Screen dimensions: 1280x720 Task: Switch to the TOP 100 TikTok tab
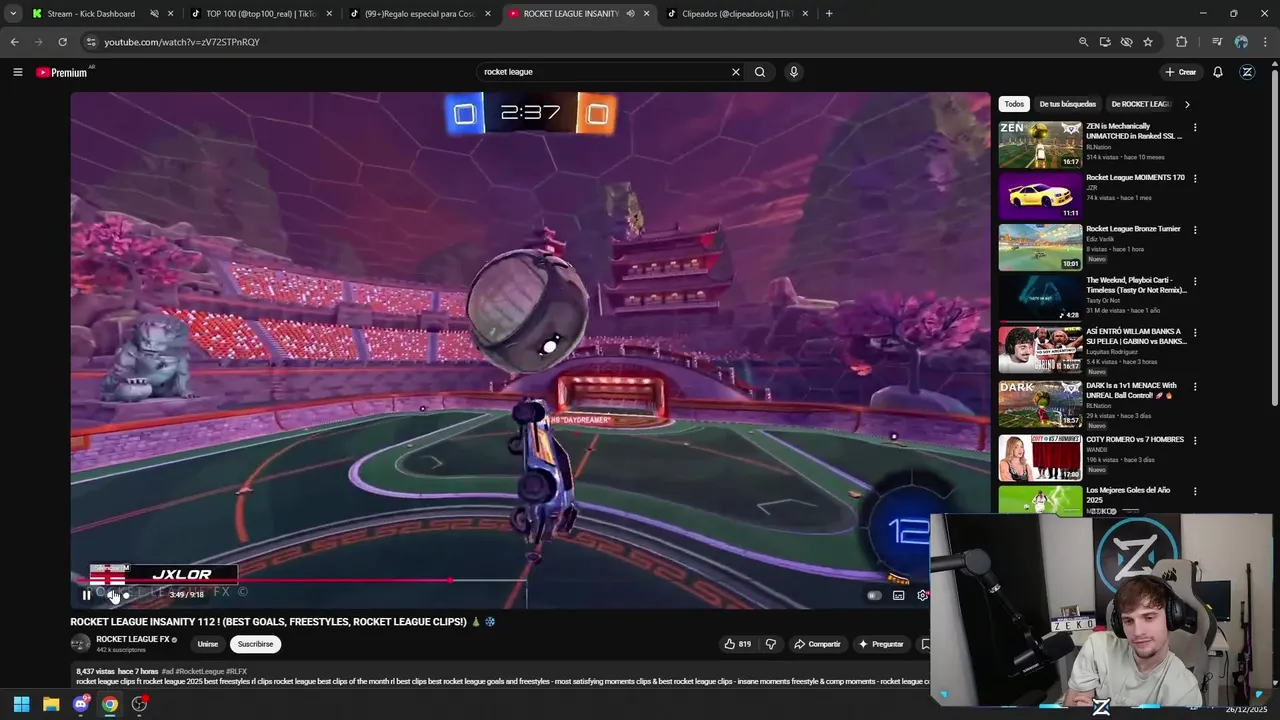[260, 14]
